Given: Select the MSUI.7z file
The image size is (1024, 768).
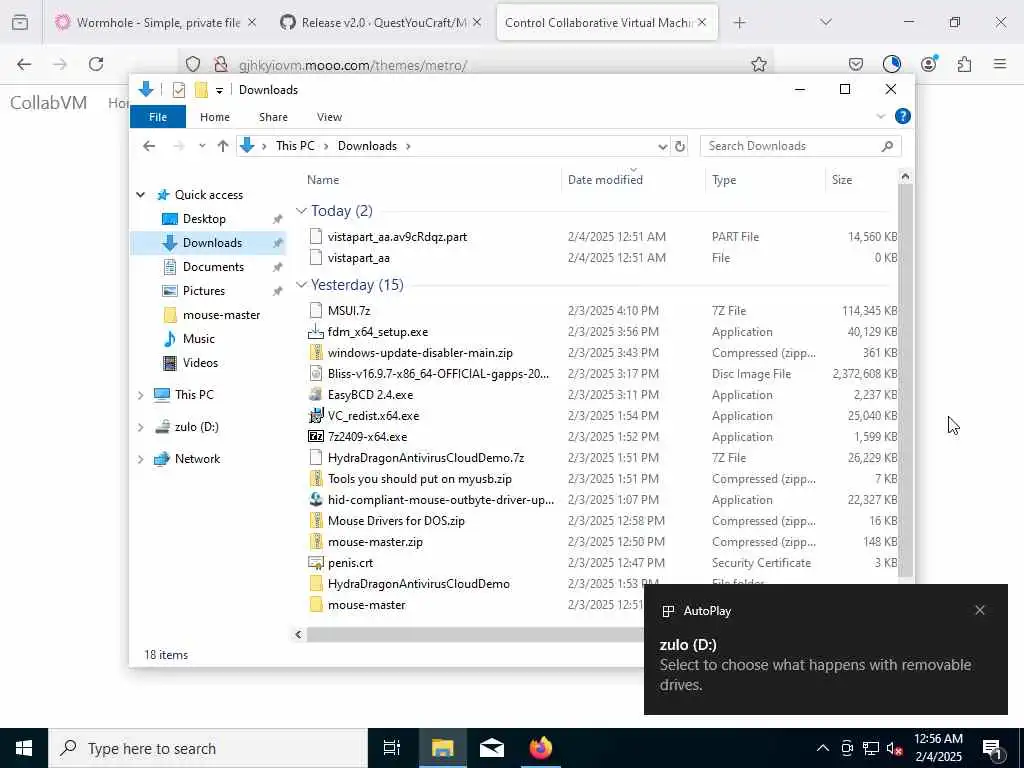Looking at the screenshot, I should pyautogui.click(x=349, y=311).
